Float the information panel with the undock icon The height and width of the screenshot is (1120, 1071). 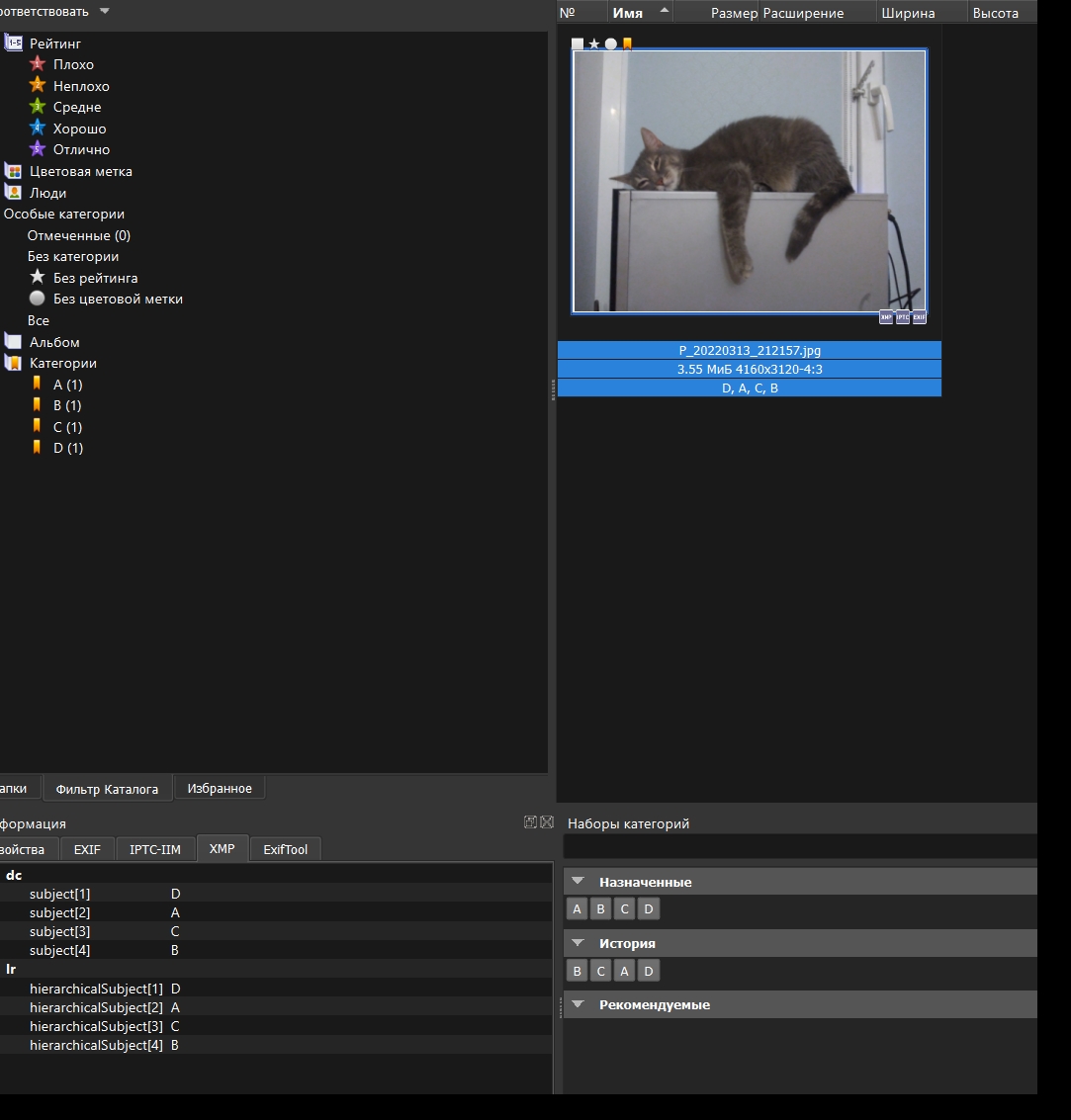[x=531, y=822]
